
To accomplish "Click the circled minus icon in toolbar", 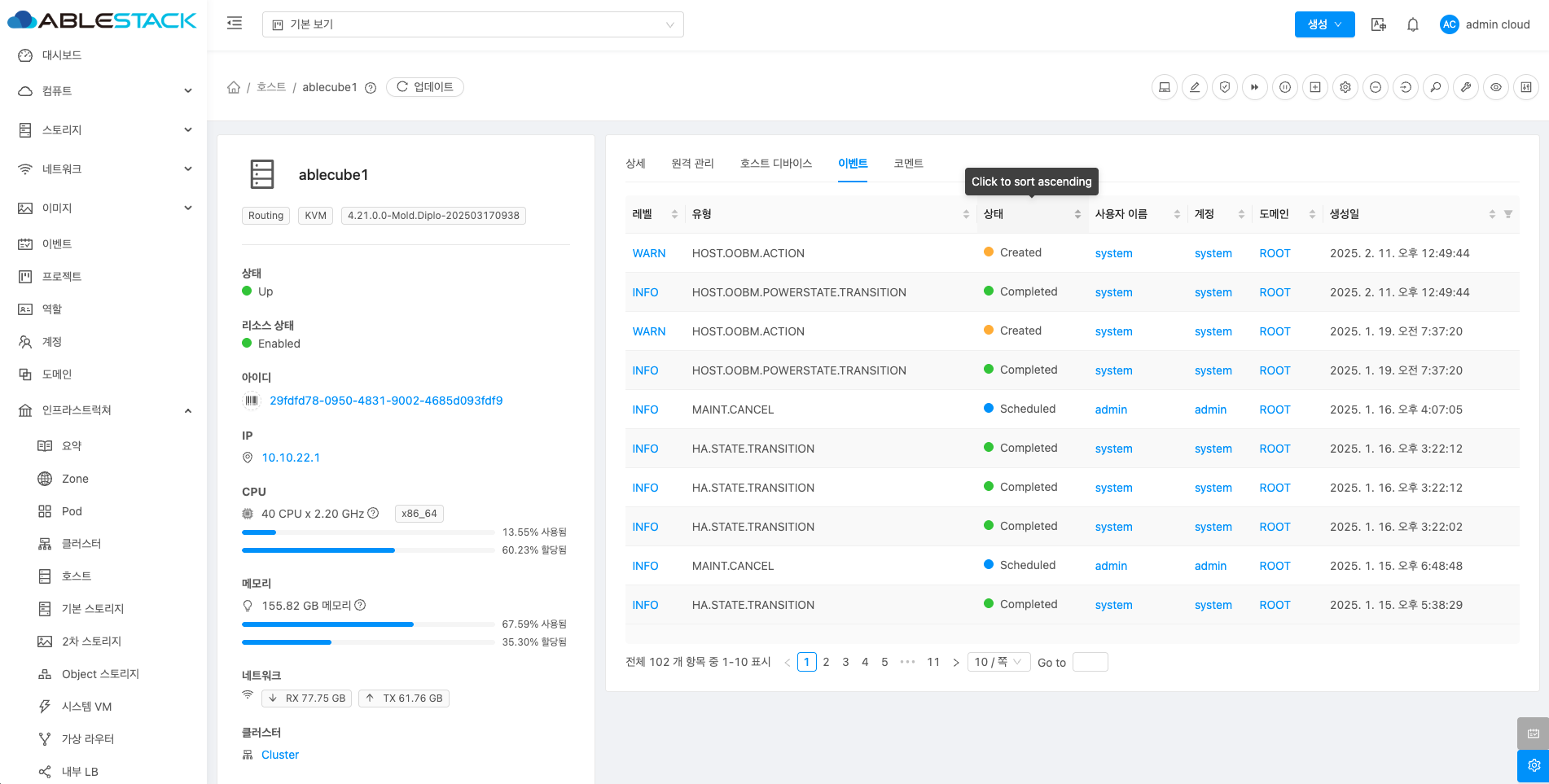I will pos(1376,87).
